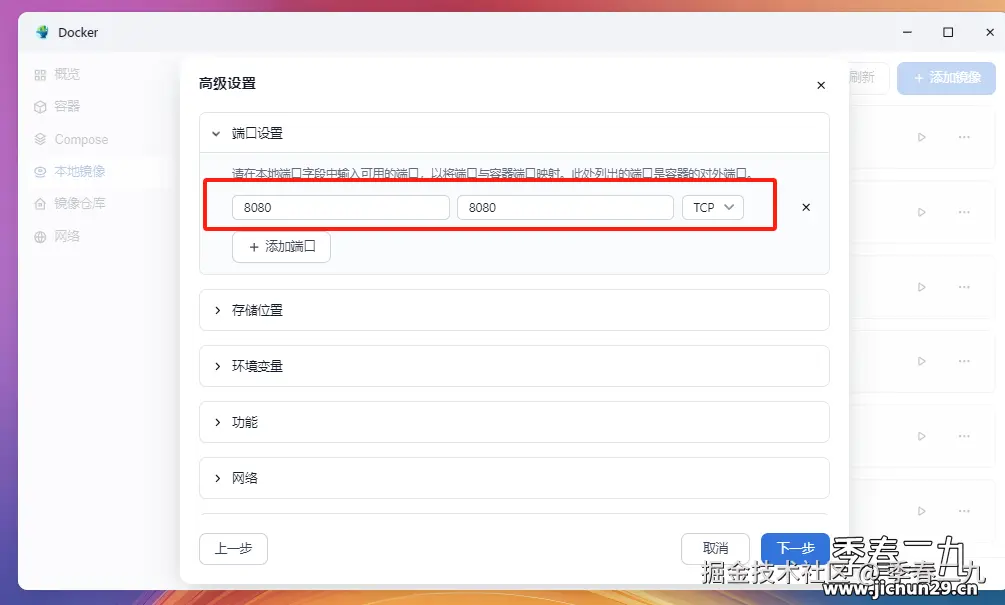
Task: Click the 添加镜像 button
Action: [946, 78]
